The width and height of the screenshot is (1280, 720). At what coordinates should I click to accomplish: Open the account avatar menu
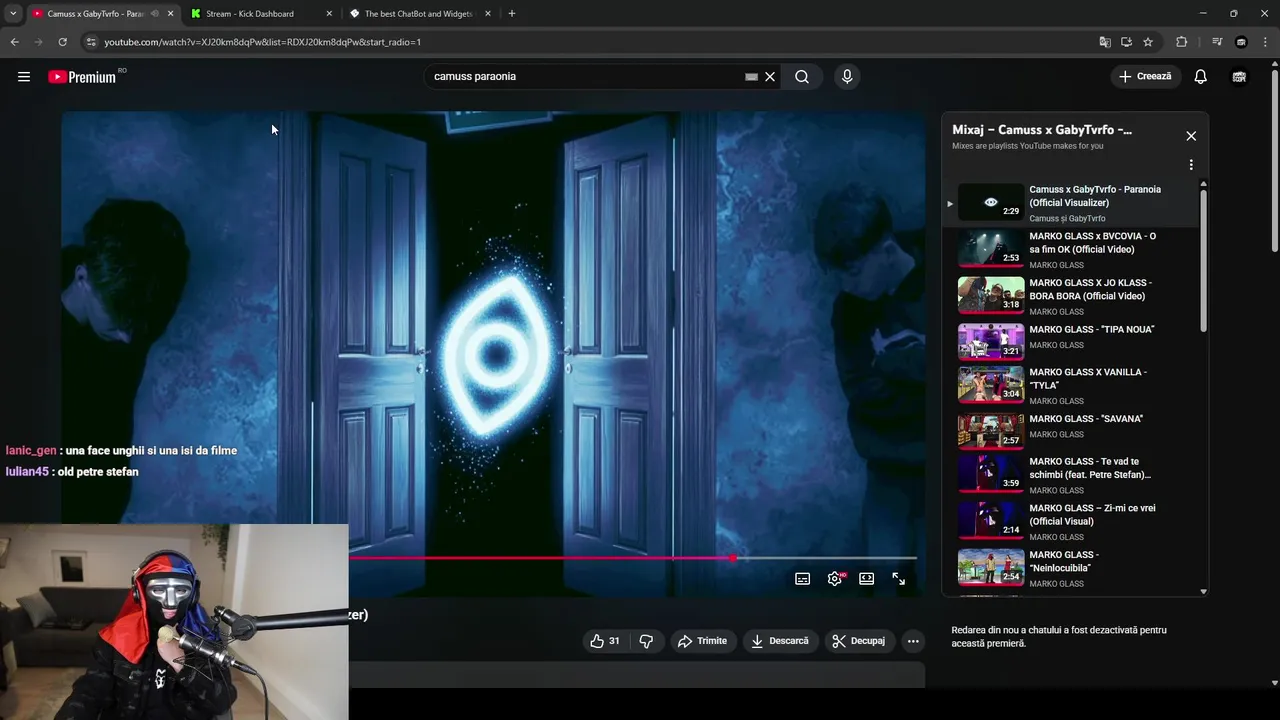[x=1239, y=76]
